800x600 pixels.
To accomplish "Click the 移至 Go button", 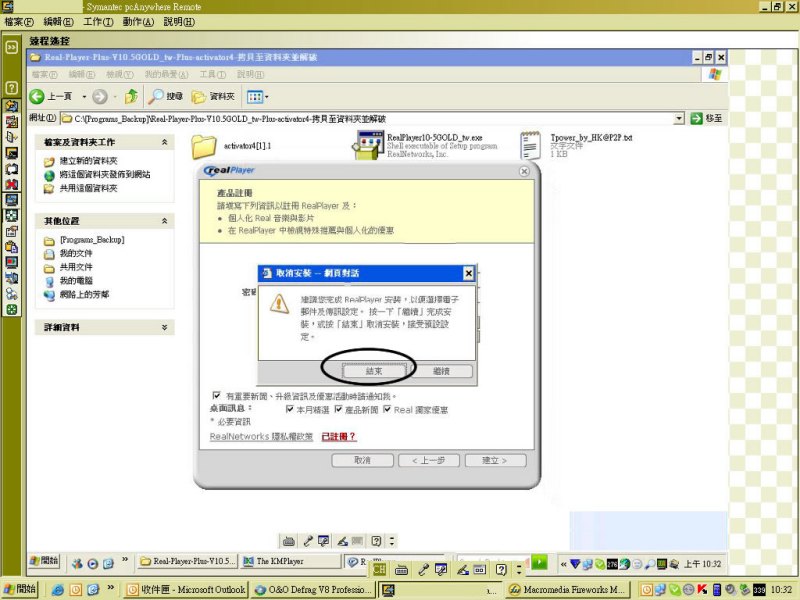I will 707,118.
